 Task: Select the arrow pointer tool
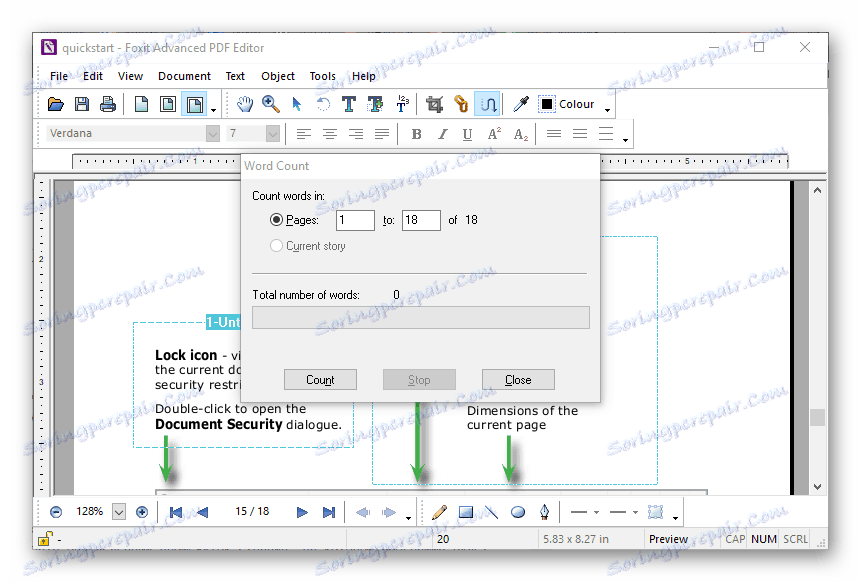point(297,104)
